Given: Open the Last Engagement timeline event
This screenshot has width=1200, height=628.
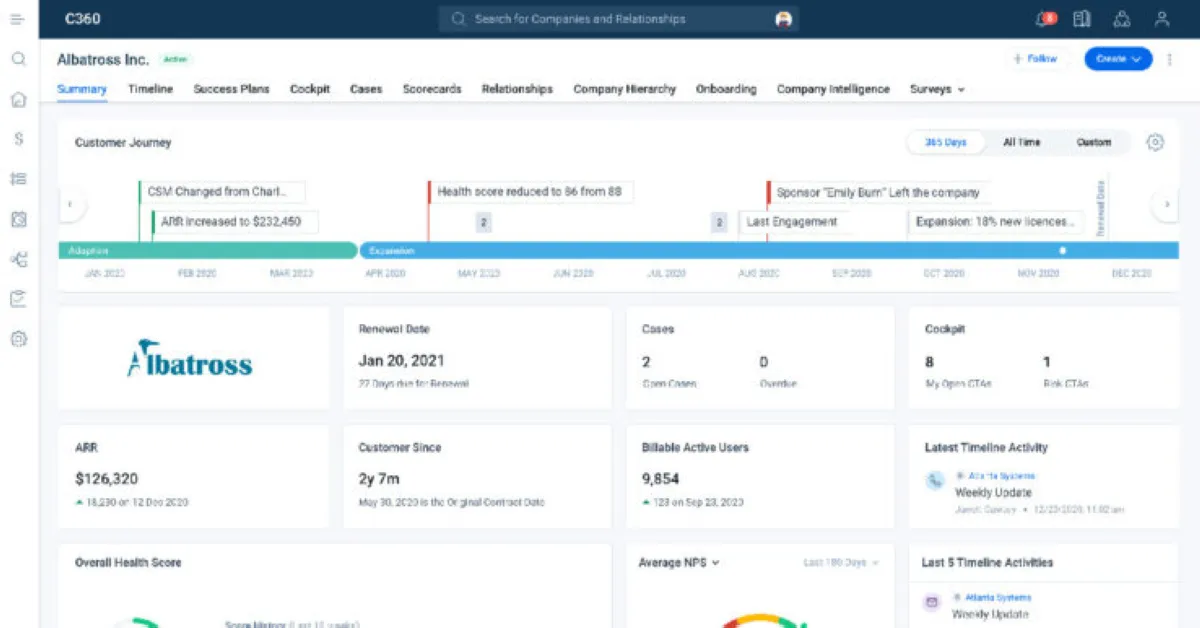Looking at the screenshot, I should [x=796, y=222].
